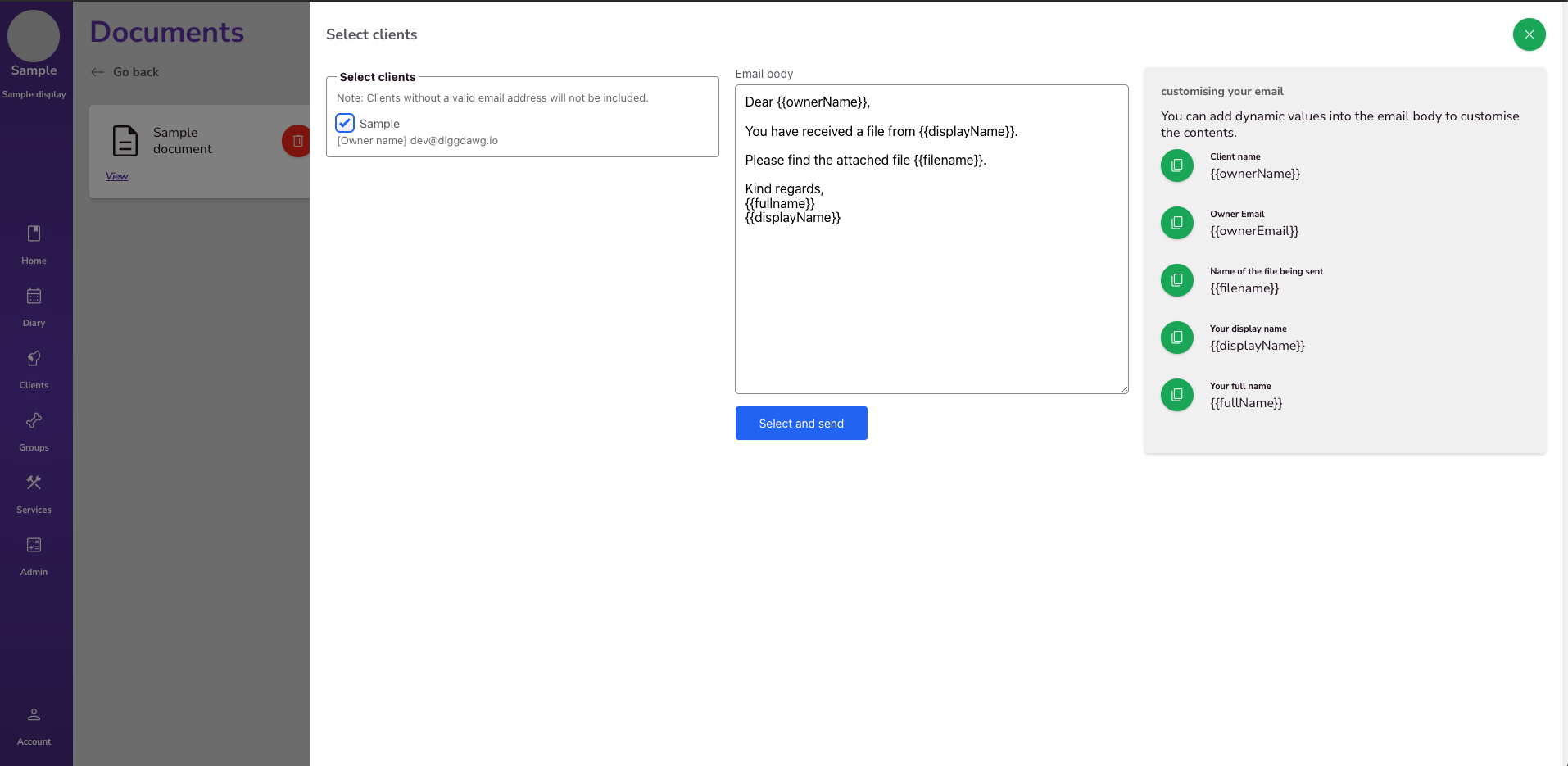The image size is (1568, 766).
Task: Select the Home menu label
Action: pos(34,261)
